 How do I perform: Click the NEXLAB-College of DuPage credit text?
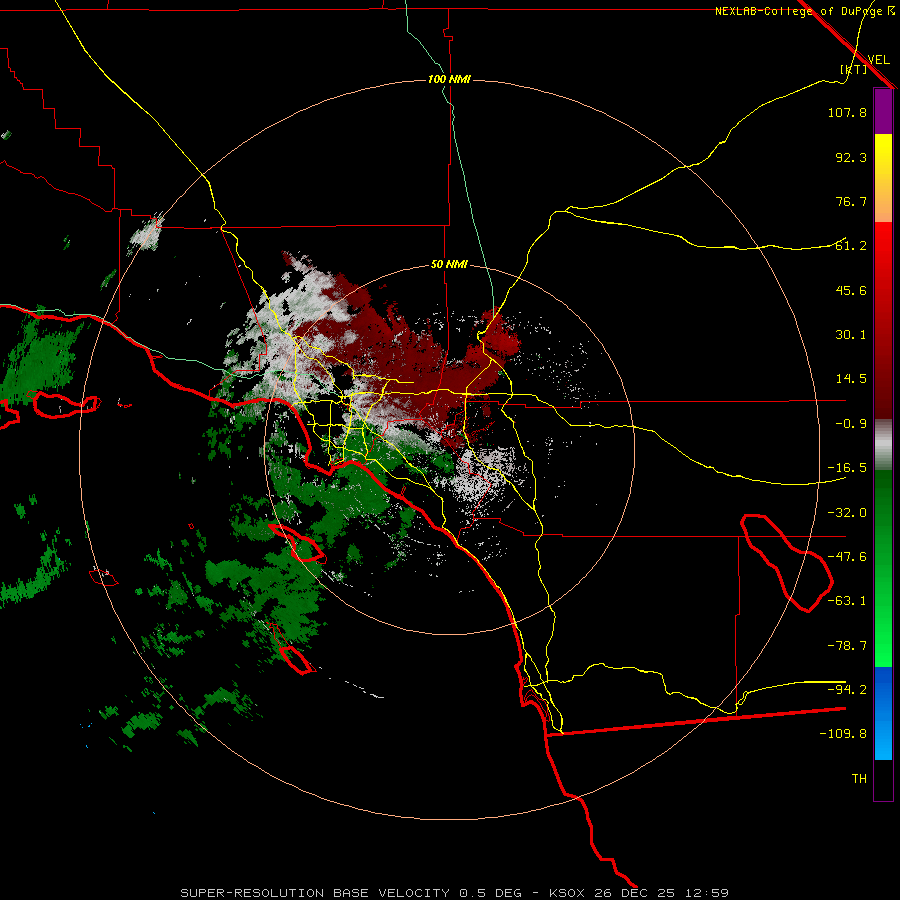[798, 11]
